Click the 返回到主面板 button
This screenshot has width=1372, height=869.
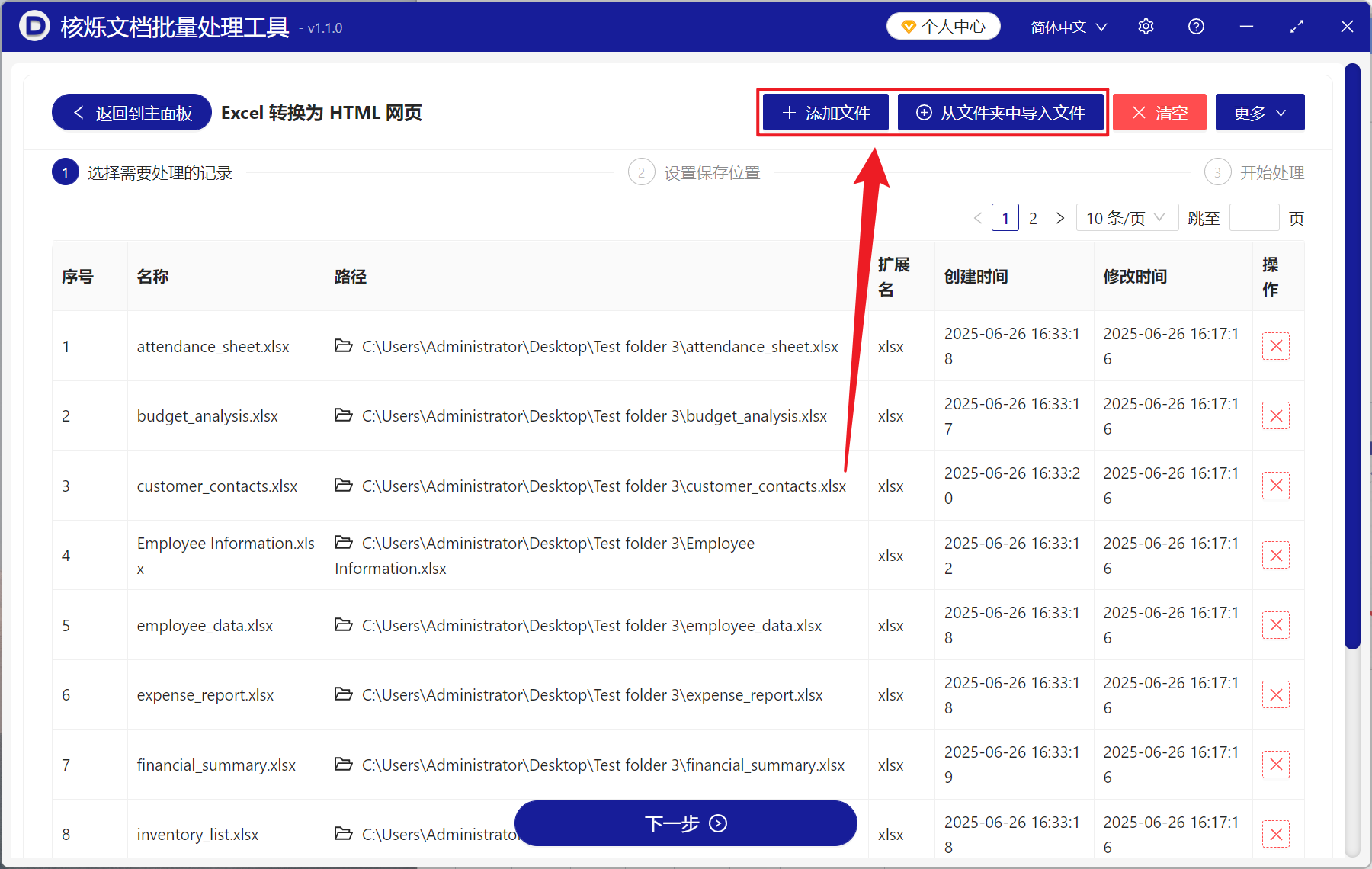[x=130, y=112]
